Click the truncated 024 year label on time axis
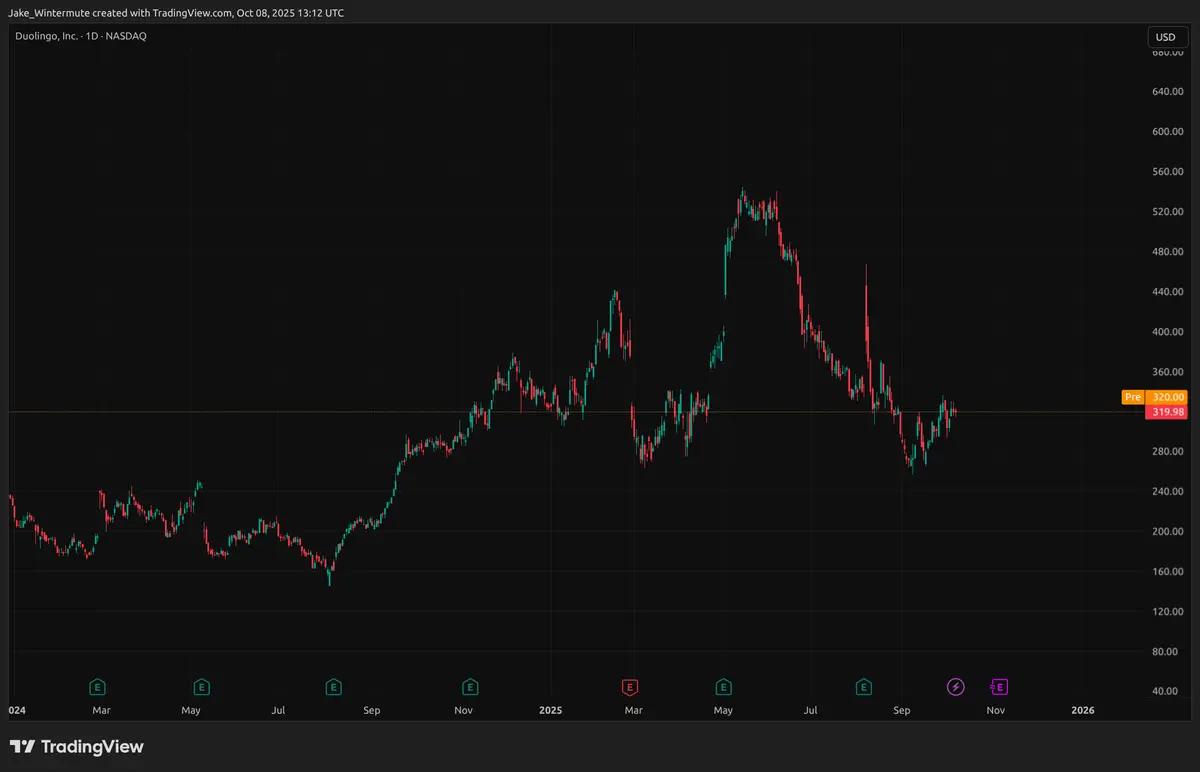The width and height of the screenshot is (1200, 772). point(17,710)
